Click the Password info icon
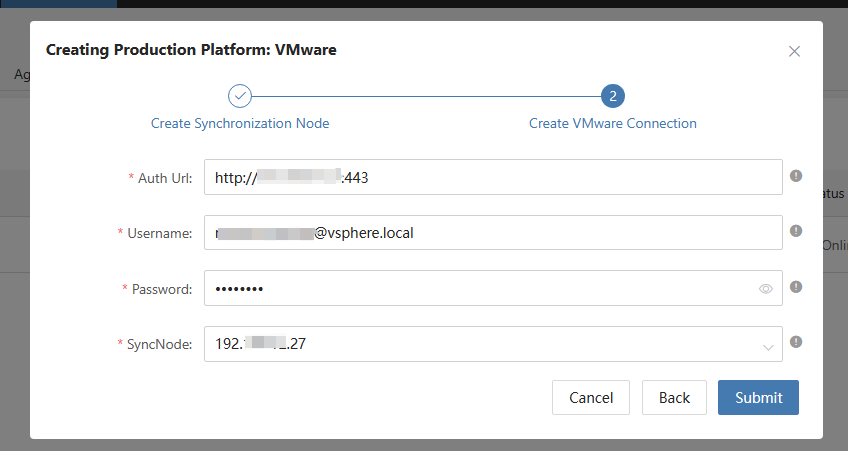 (796, 287)
